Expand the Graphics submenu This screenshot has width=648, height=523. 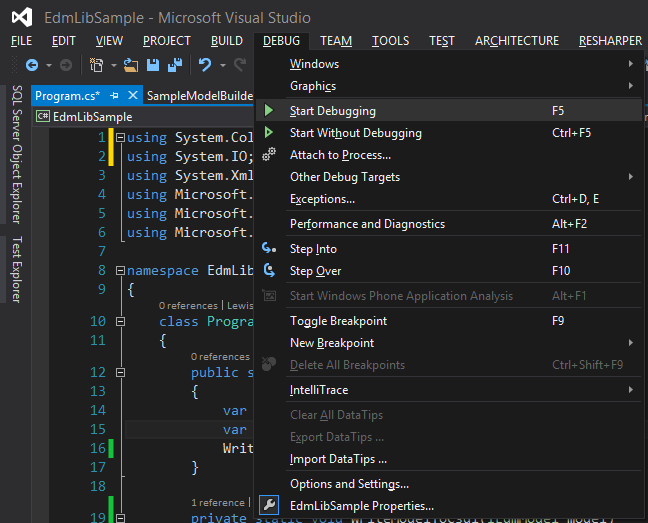631,86
